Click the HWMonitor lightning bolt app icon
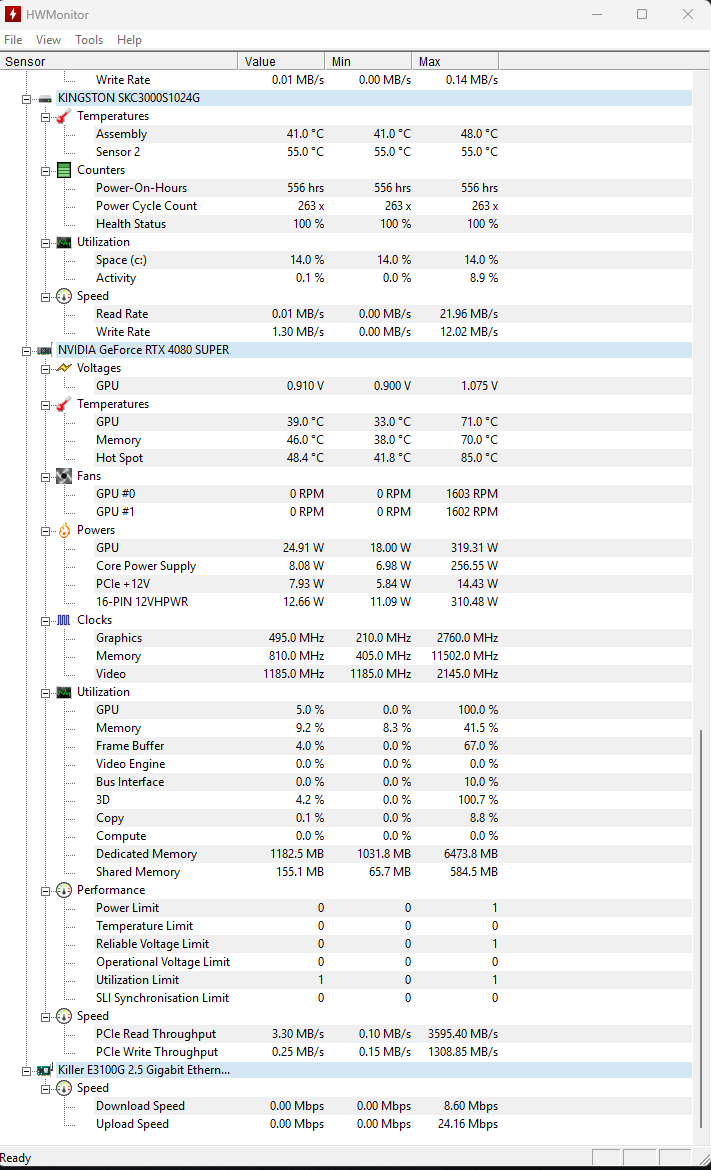 [x=13, y=14]
